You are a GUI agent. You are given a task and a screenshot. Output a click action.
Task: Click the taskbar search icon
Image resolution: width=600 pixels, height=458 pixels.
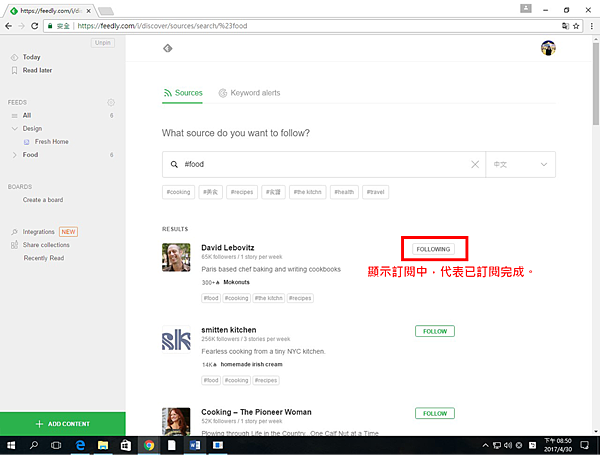point(34,445)
